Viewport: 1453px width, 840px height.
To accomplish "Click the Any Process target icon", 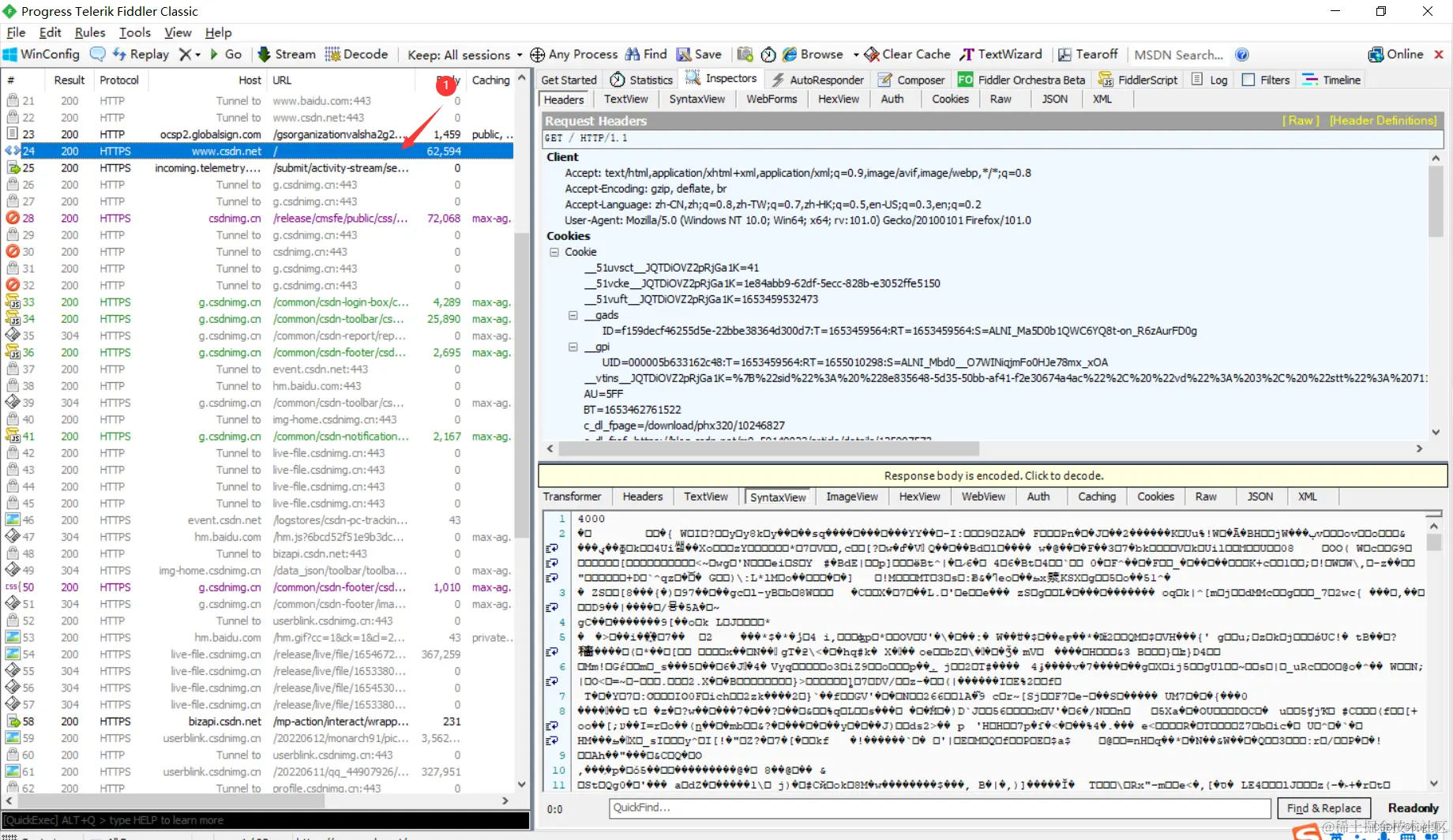I will [x=538, y=54].
